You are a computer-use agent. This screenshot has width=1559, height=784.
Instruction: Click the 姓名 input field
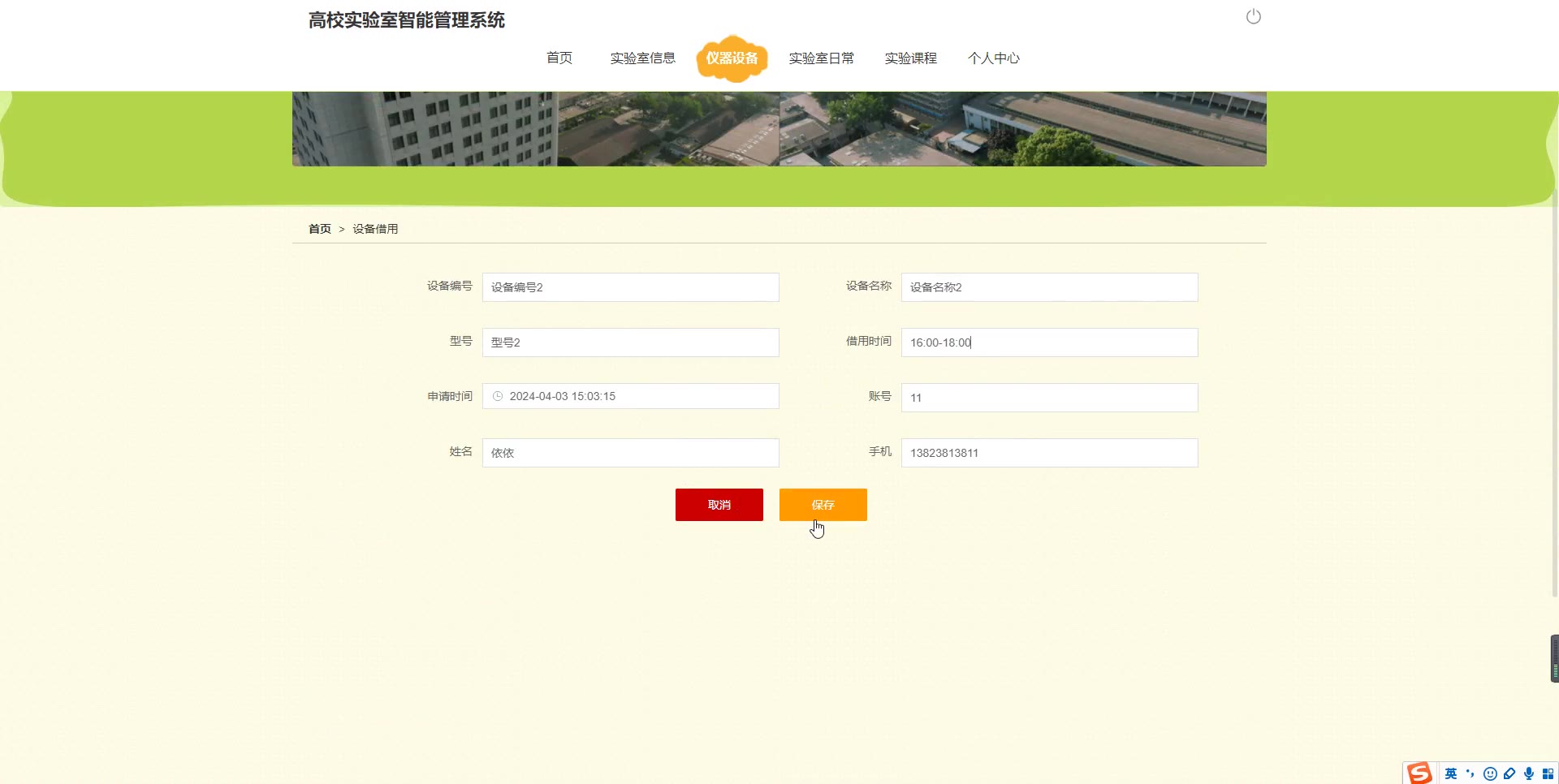click(x=631, y=453)
